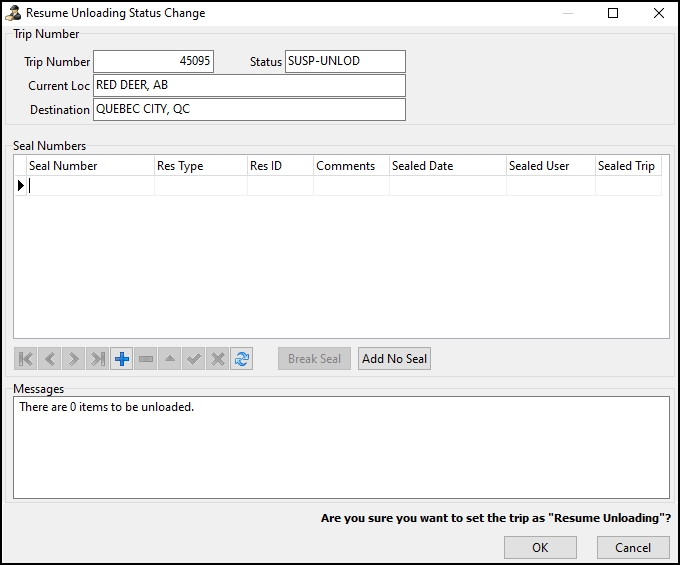This screenshot has width=680, height=565.
Task: Click the Res ID column header
Action: (280, 166)
